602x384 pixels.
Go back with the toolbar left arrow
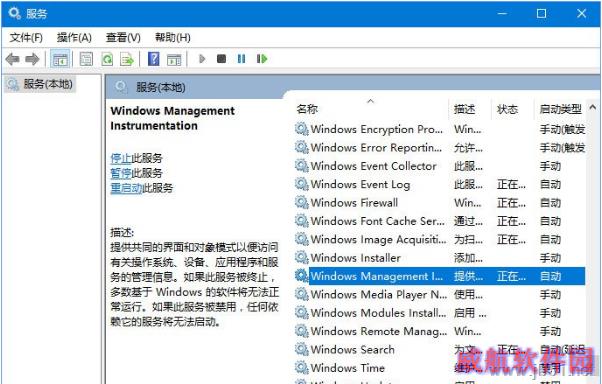tap(13, 59)
